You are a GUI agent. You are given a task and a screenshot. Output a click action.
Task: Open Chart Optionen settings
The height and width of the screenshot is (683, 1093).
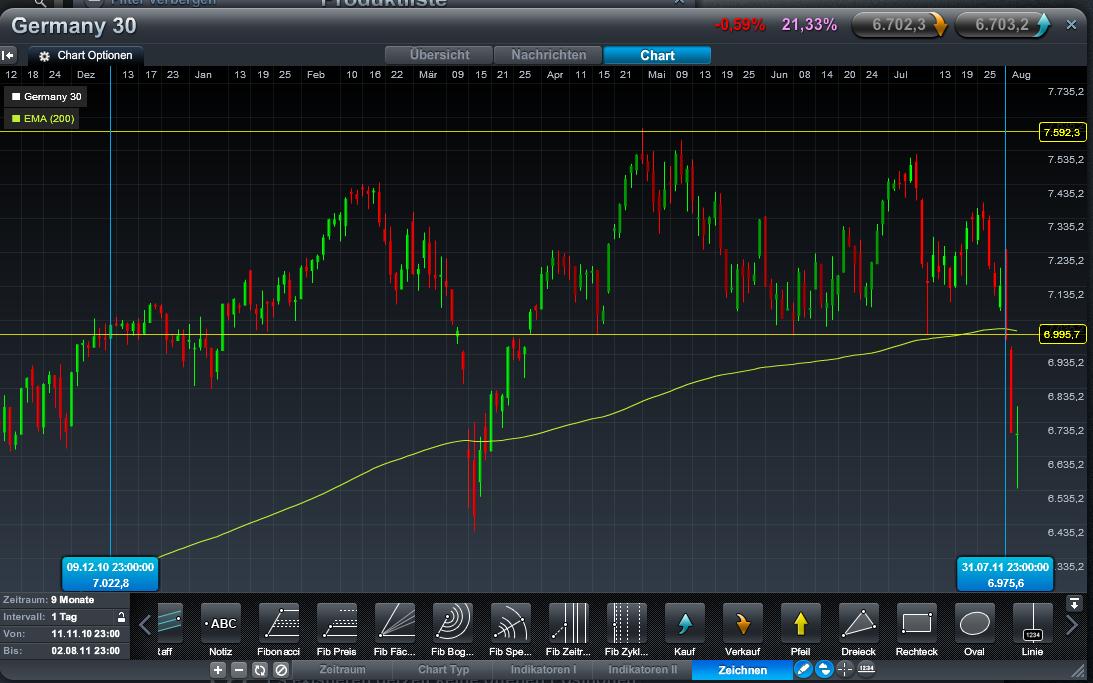86,55
